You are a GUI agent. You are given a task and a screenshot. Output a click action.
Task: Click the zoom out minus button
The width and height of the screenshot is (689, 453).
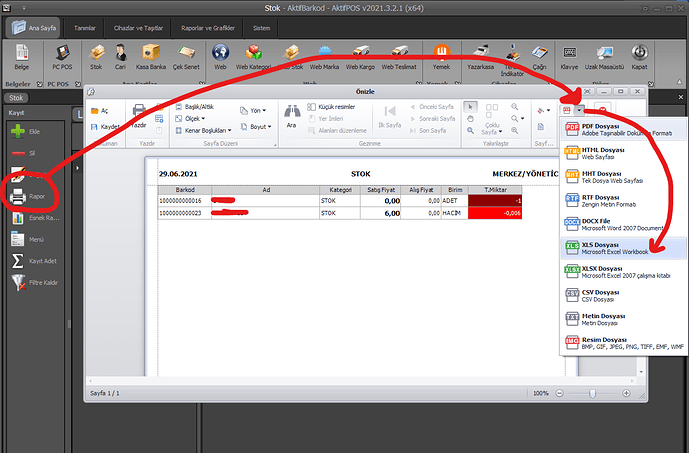tap(559, 393)
